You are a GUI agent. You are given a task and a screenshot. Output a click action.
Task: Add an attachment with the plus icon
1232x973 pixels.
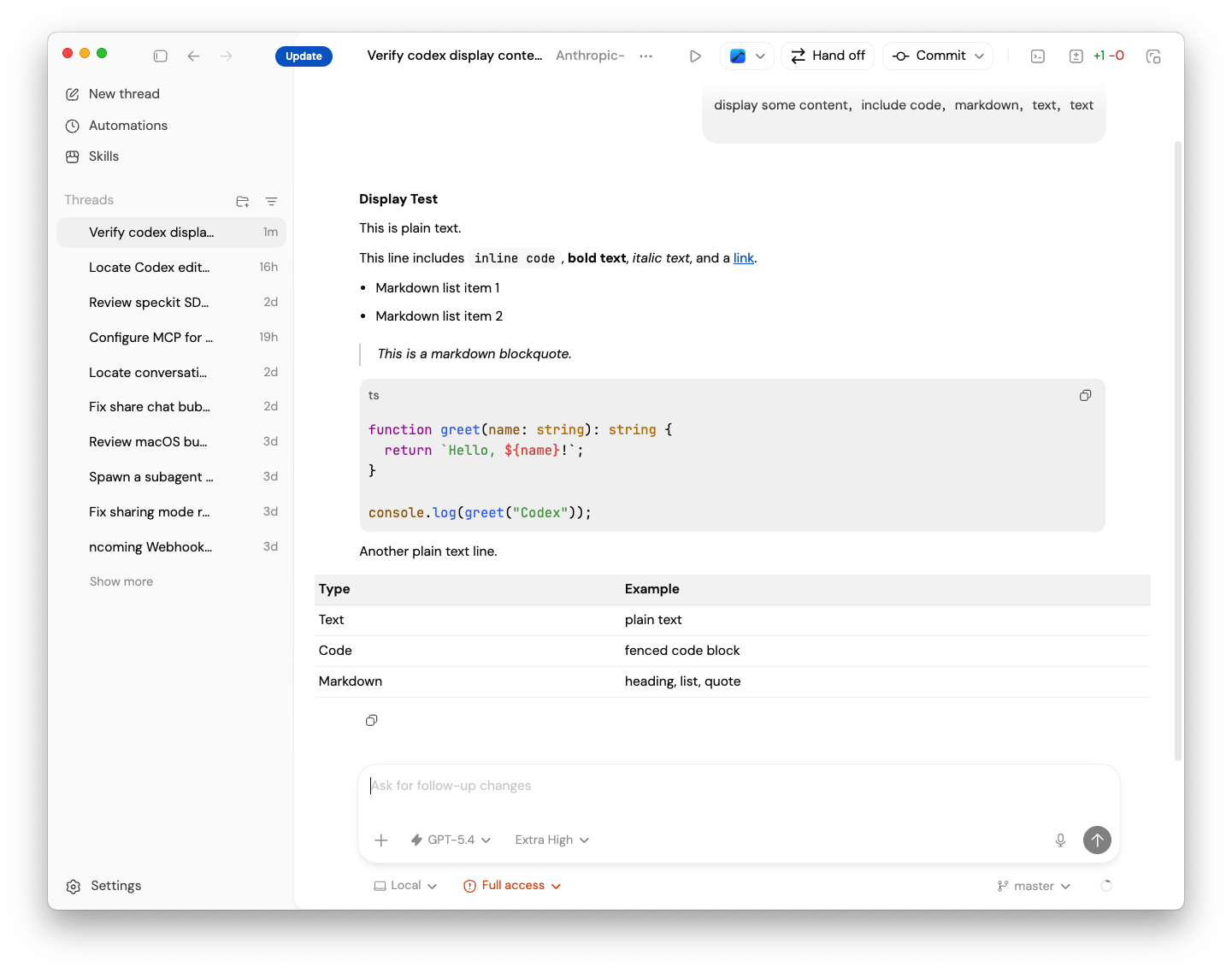click(x=381, y=840)
